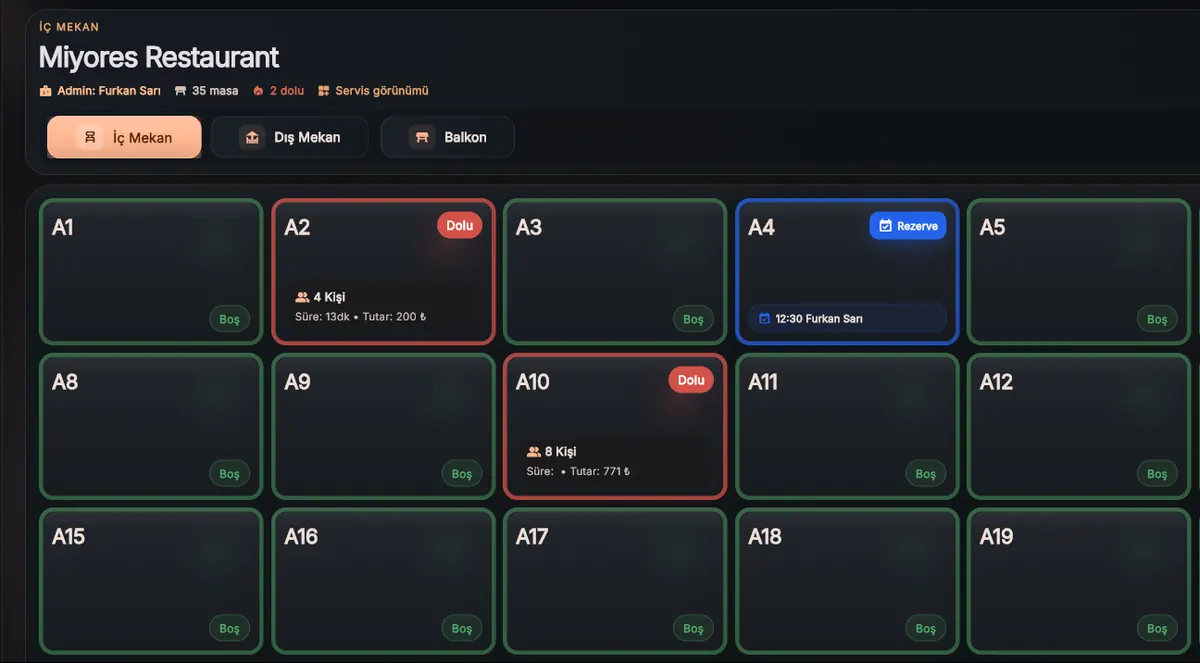The image size is (1200, 663).
Task: Click calendar icon beside 12:30 Furkan Sarı
Action: point(765,319)
